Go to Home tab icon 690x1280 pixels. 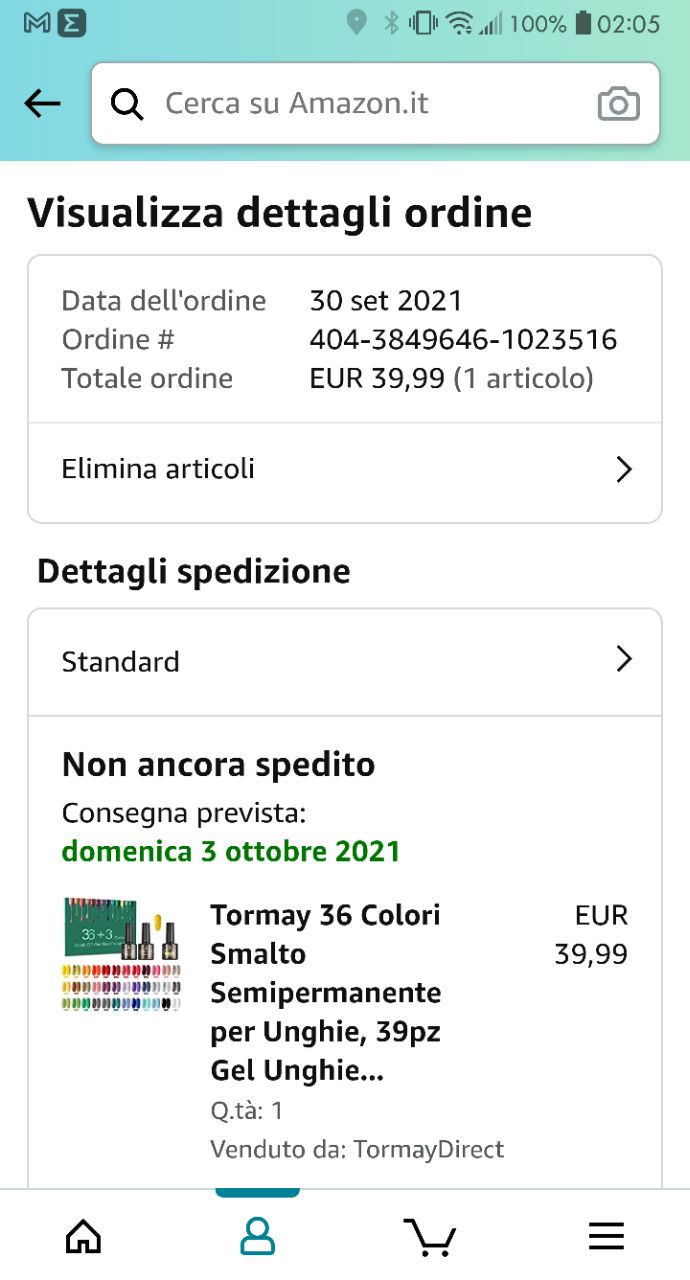click(x=83, y=1236)
